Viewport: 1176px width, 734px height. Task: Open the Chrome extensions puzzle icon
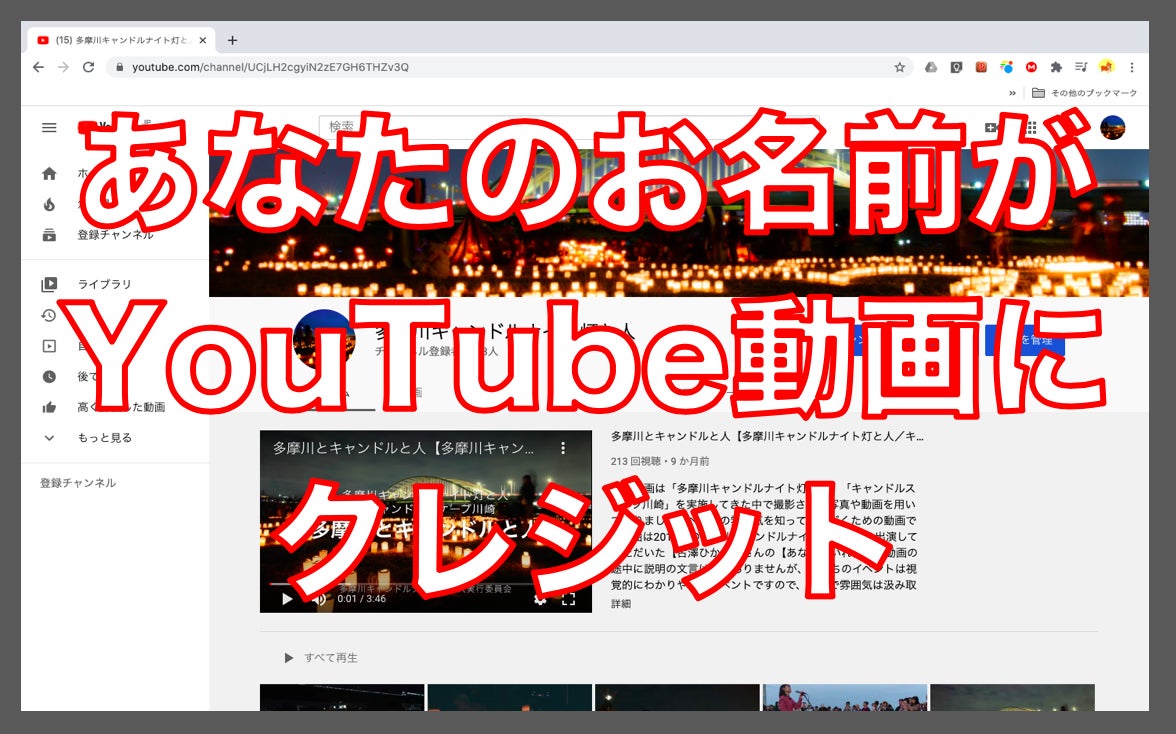coord(1056,67)
